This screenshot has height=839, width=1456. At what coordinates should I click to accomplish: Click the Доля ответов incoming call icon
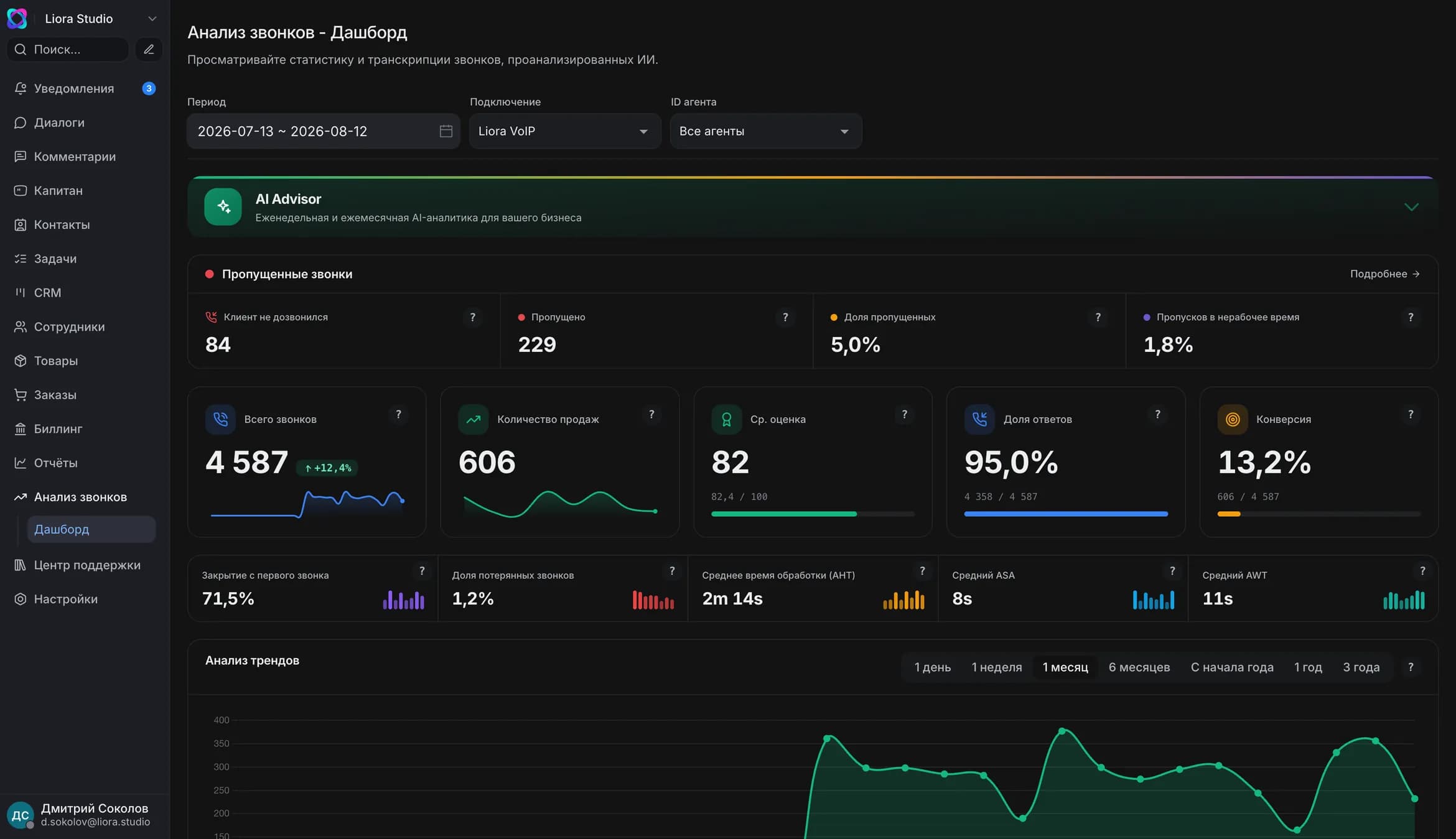pos(979,419)
